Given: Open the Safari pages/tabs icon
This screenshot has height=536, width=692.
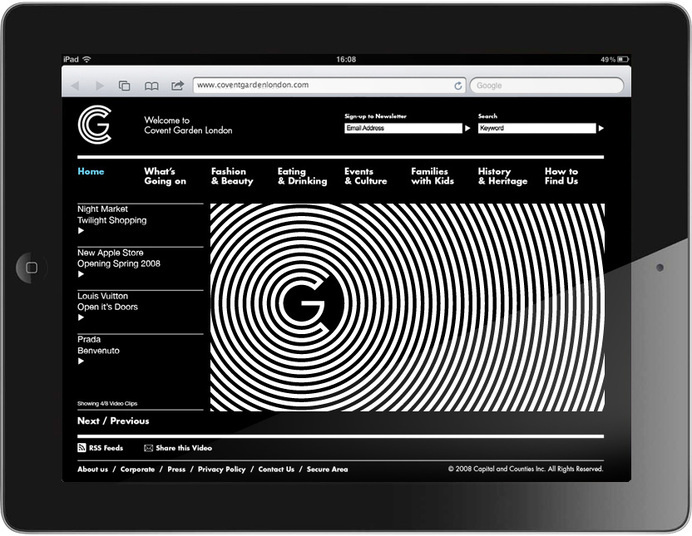Looking at the screenshot, I should point(124,86).
